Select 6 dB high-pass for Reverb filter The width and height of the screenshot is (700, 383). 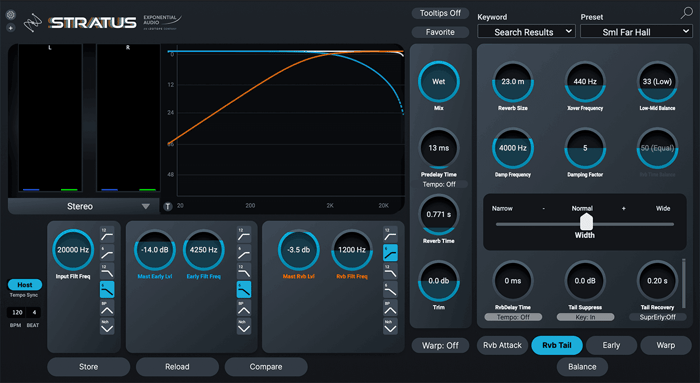coord(390,253)
